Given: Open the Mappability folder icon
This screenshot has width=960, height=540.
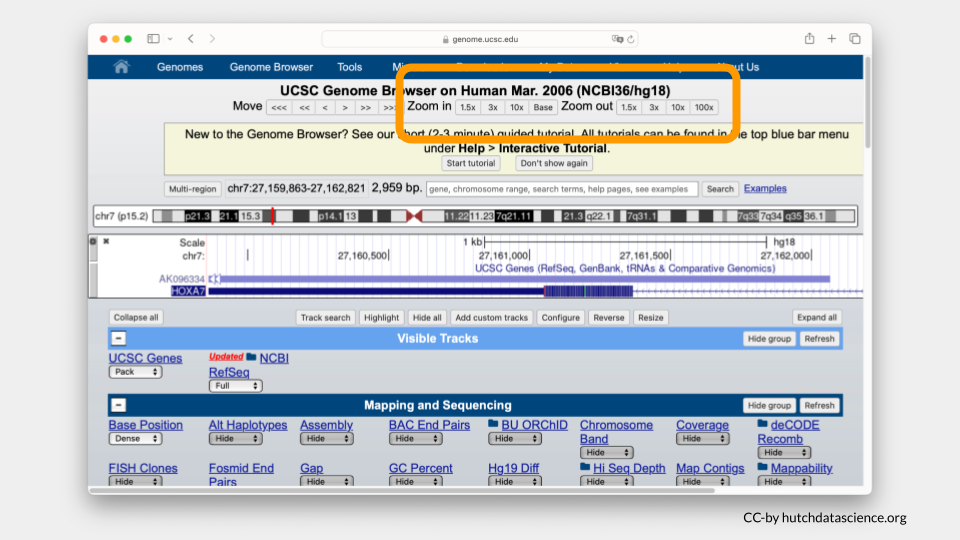Looking at the screenshot, I should (762, 467).
